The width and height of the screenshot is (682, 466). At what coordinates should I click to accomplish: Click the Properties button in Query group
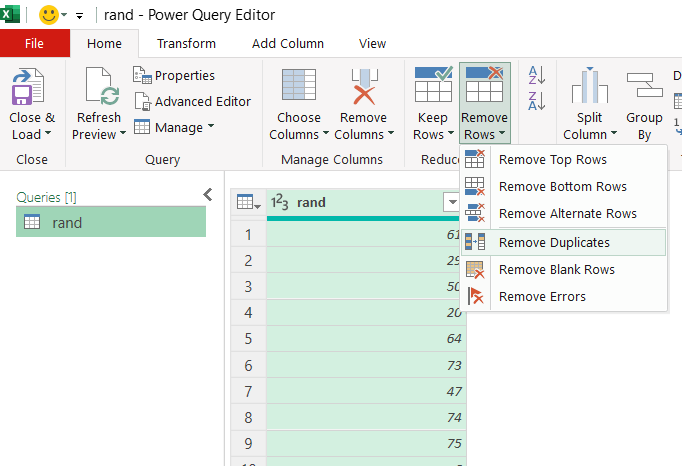[174, 75]
